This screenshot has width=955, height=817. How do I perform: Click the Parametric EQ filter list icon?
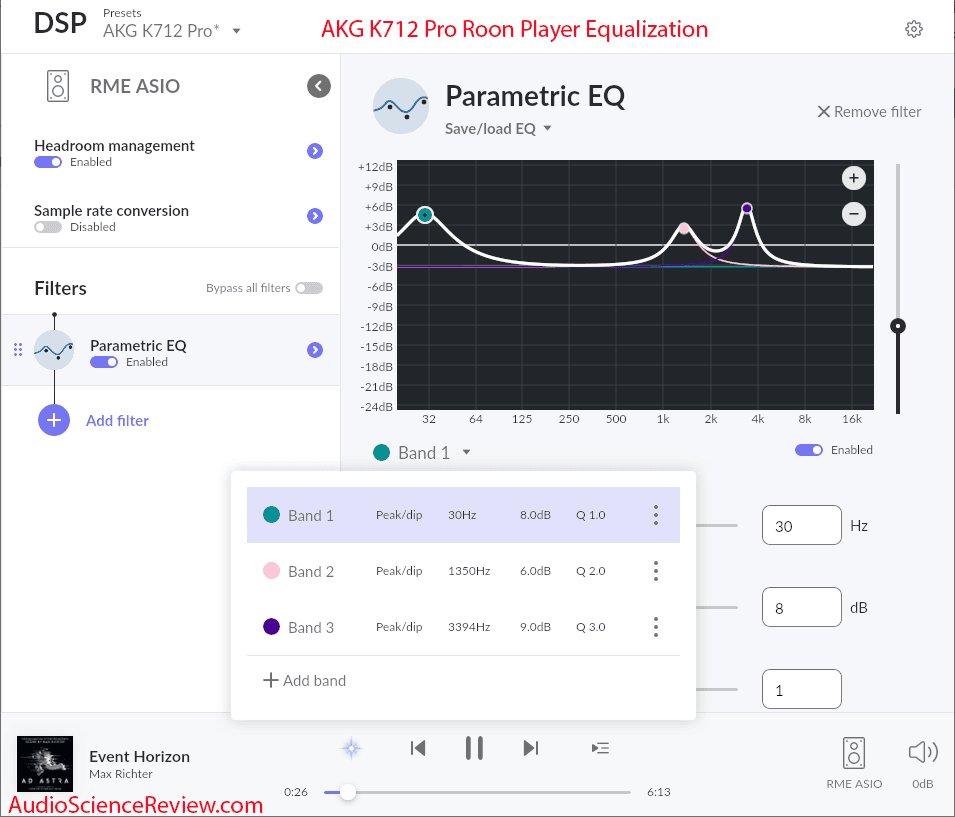(54, 350)
